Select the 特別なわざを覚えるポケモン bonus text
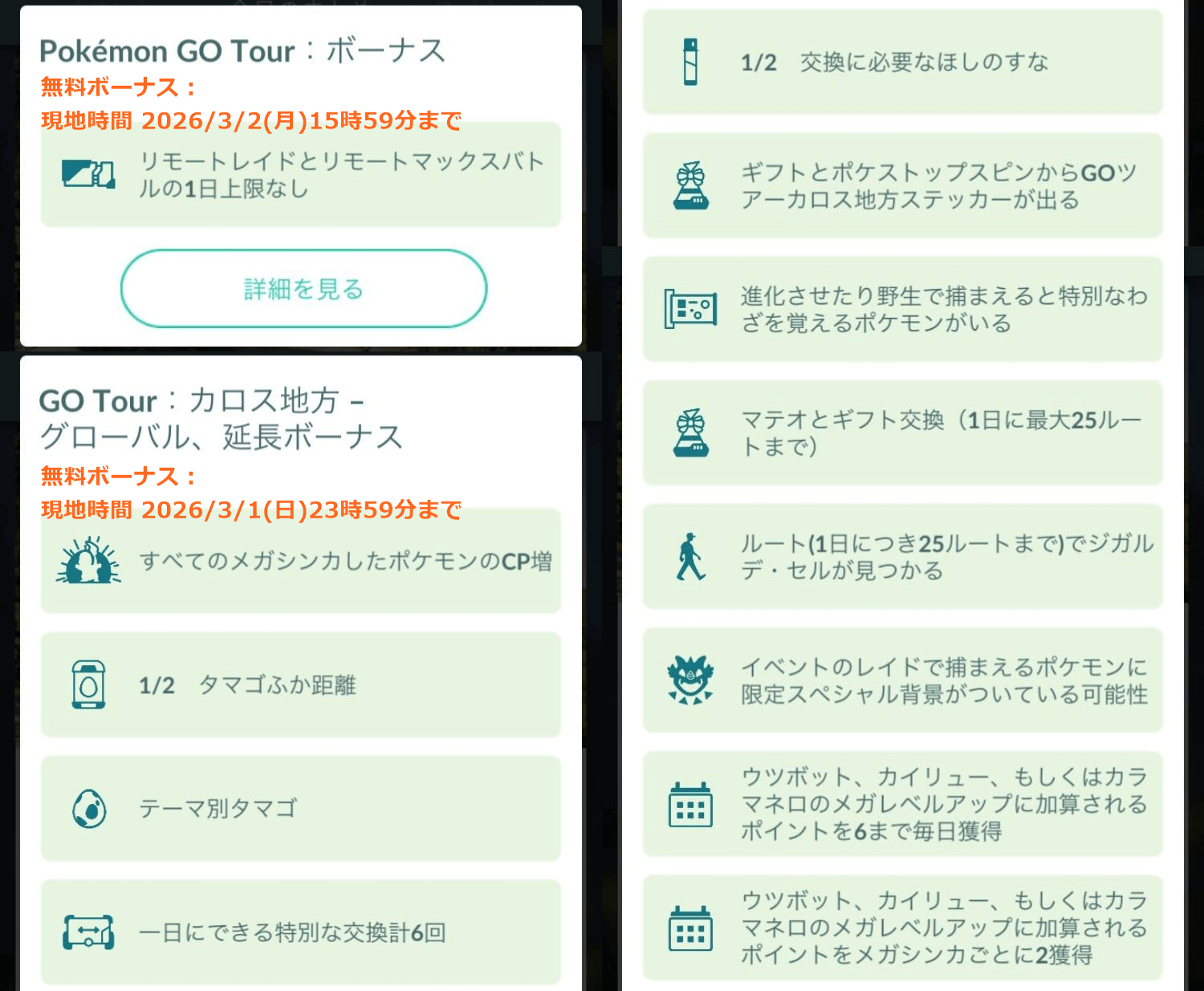Image resolution: width=1204 pixels, height=991 pixels. tap(945, 309)
